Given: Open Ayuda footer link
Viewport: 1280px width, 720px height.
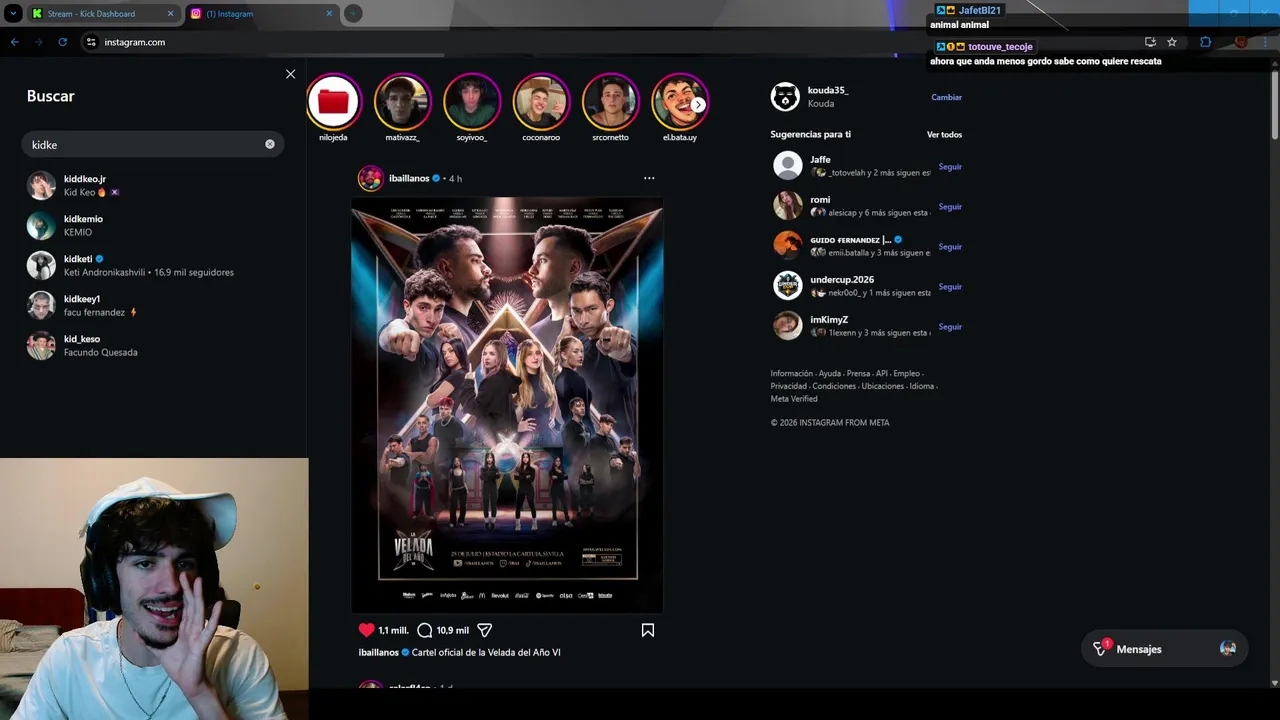Looking at the screenshot, I should coord(829,374).
